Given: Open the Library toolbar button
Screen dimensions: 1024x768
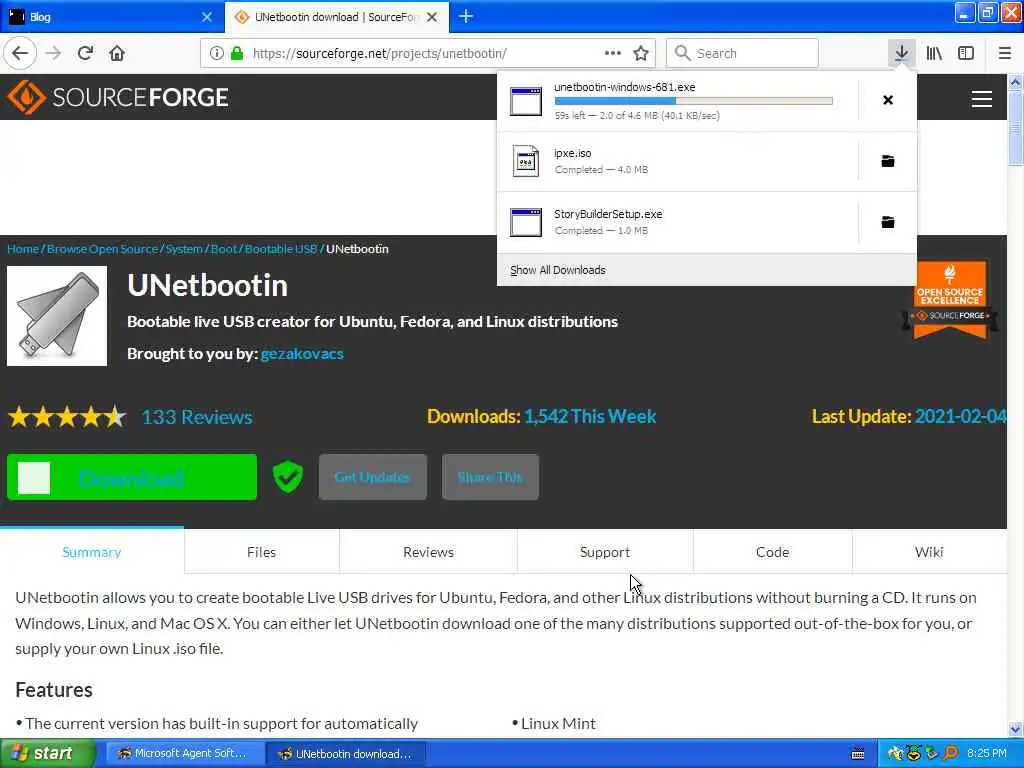Looking at the screenshot, I should pos(934,53).
